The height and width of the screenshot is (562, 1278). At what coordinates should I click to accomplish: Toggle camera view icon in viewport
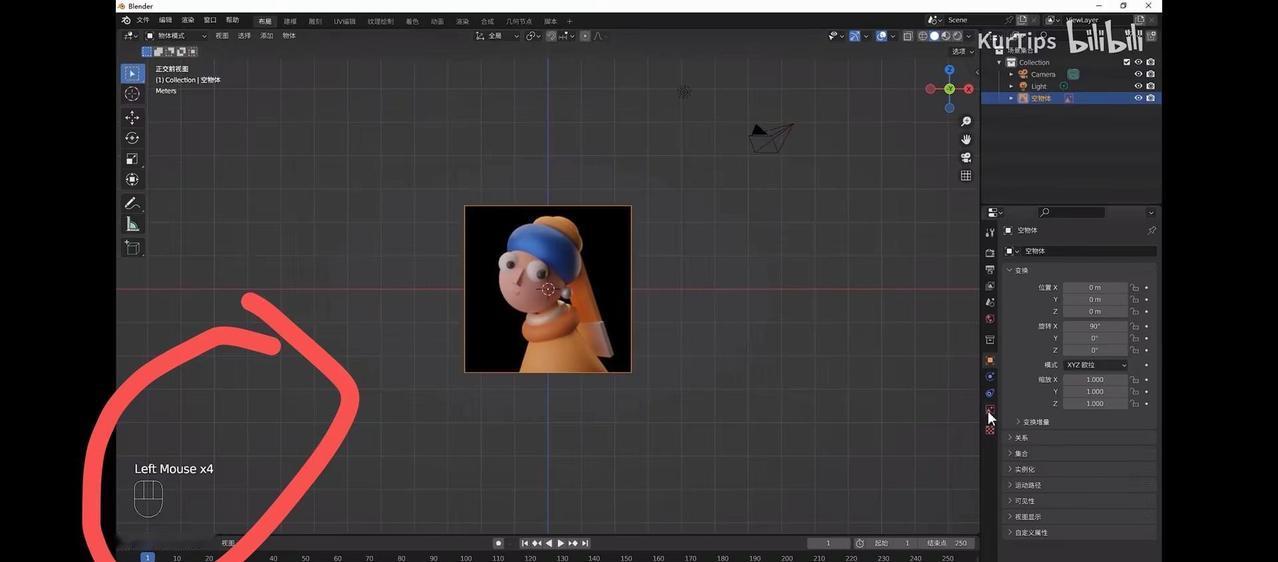click(x=966, y=157)
